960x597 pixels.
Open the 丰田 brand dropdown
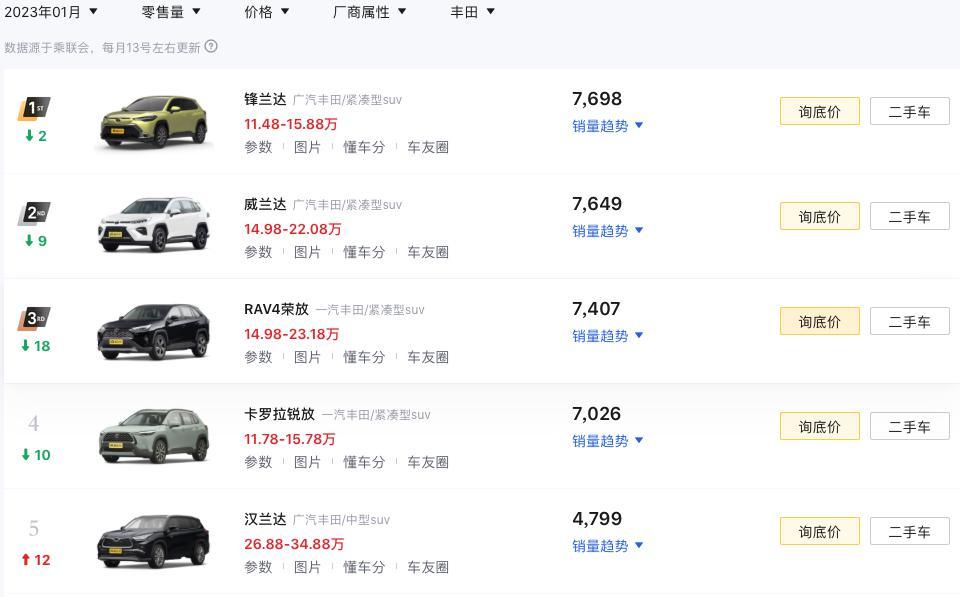pyautogui.click(x=472, y=12)
